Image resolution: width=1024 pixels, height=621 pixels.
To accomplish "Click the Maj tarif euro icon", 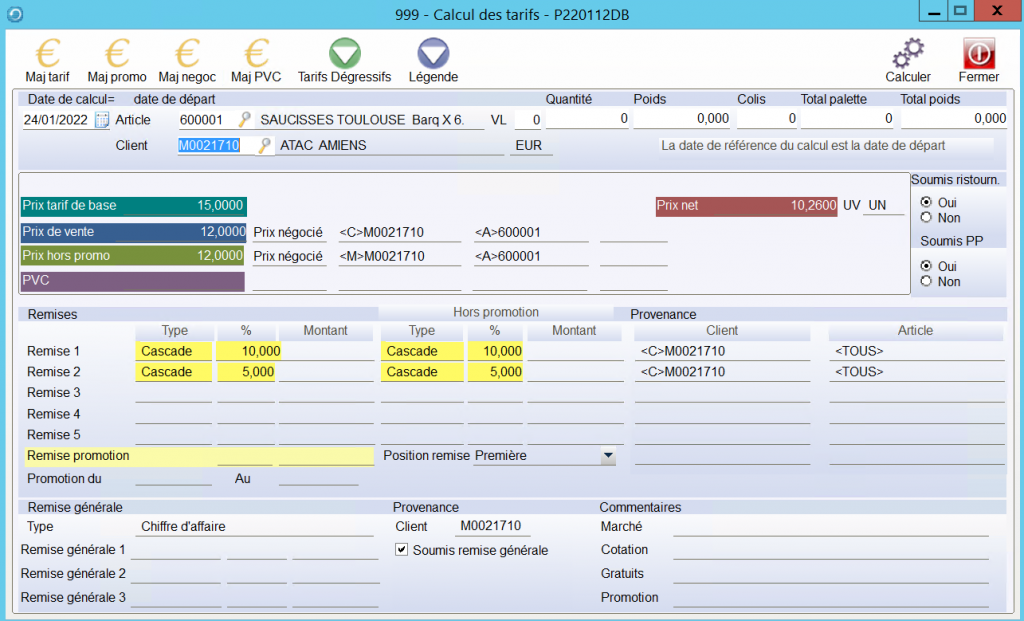I will pos(47,54).
